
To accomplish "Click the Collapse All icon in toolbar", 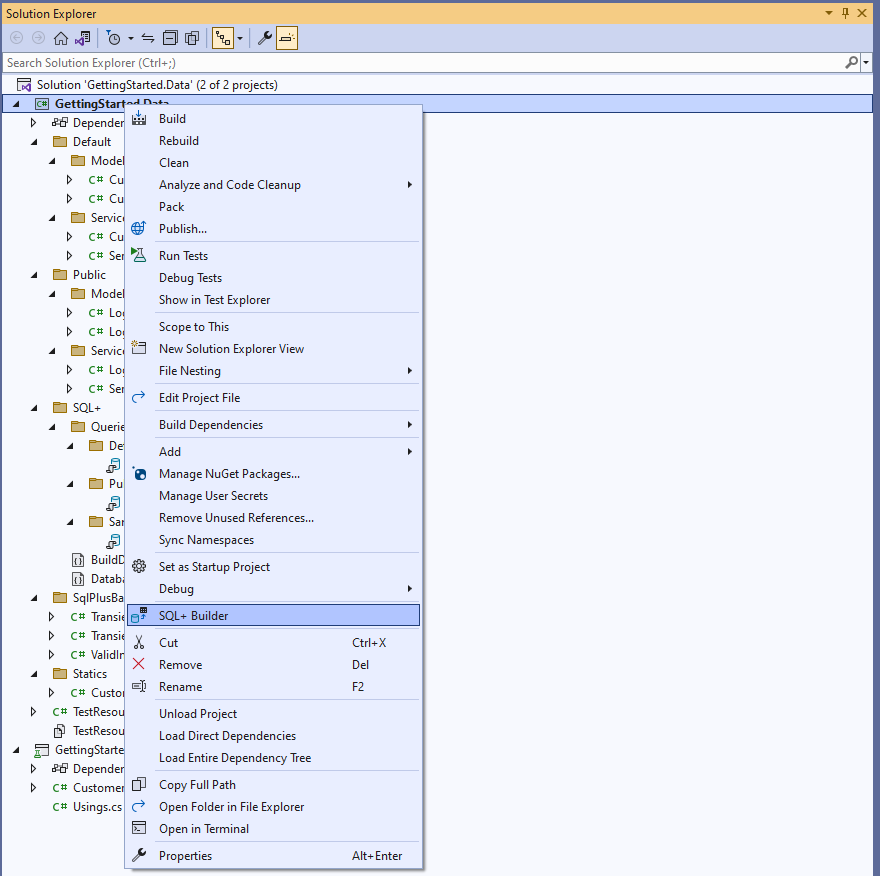I will [x=169, y=38].
